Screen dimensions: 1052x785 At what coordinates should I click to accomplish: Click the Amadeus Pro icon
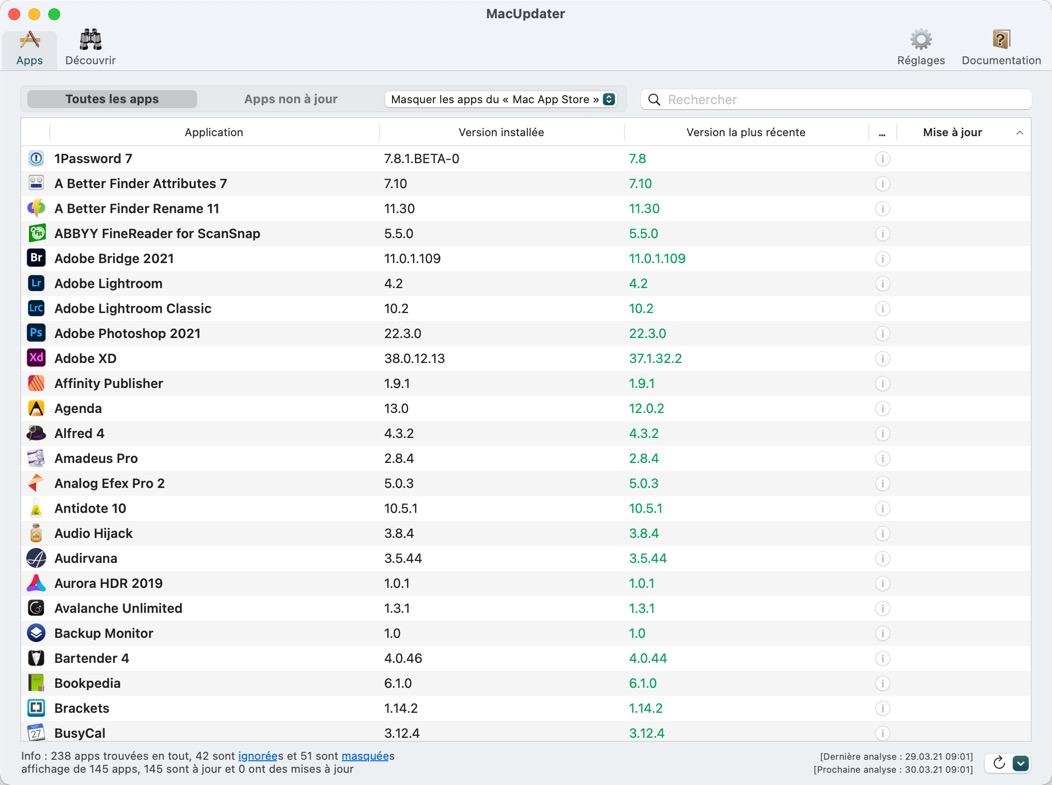click(x=36, y=458)
